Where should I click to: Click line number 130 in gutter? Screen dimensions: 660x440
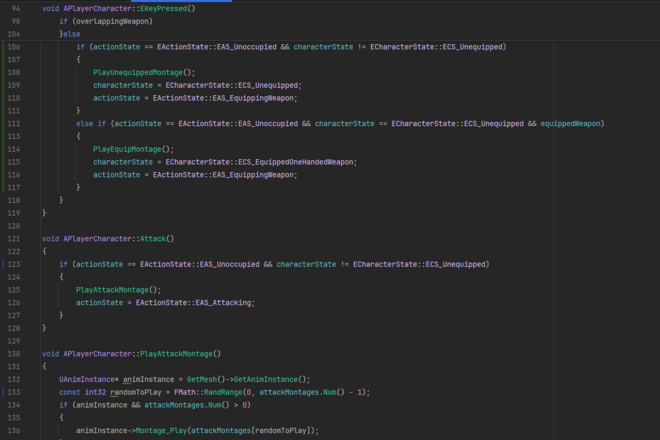[14, 354]
